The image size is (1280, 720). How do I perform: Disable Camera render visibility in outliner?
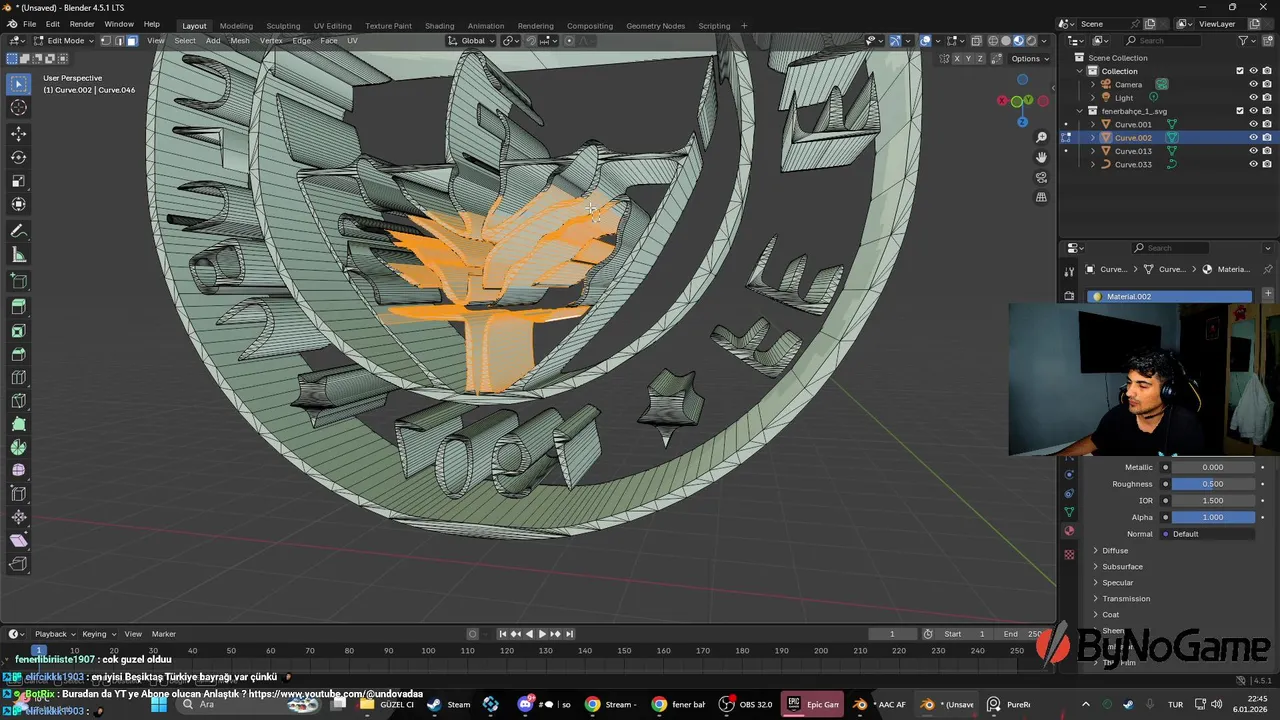pos(1267,84)
